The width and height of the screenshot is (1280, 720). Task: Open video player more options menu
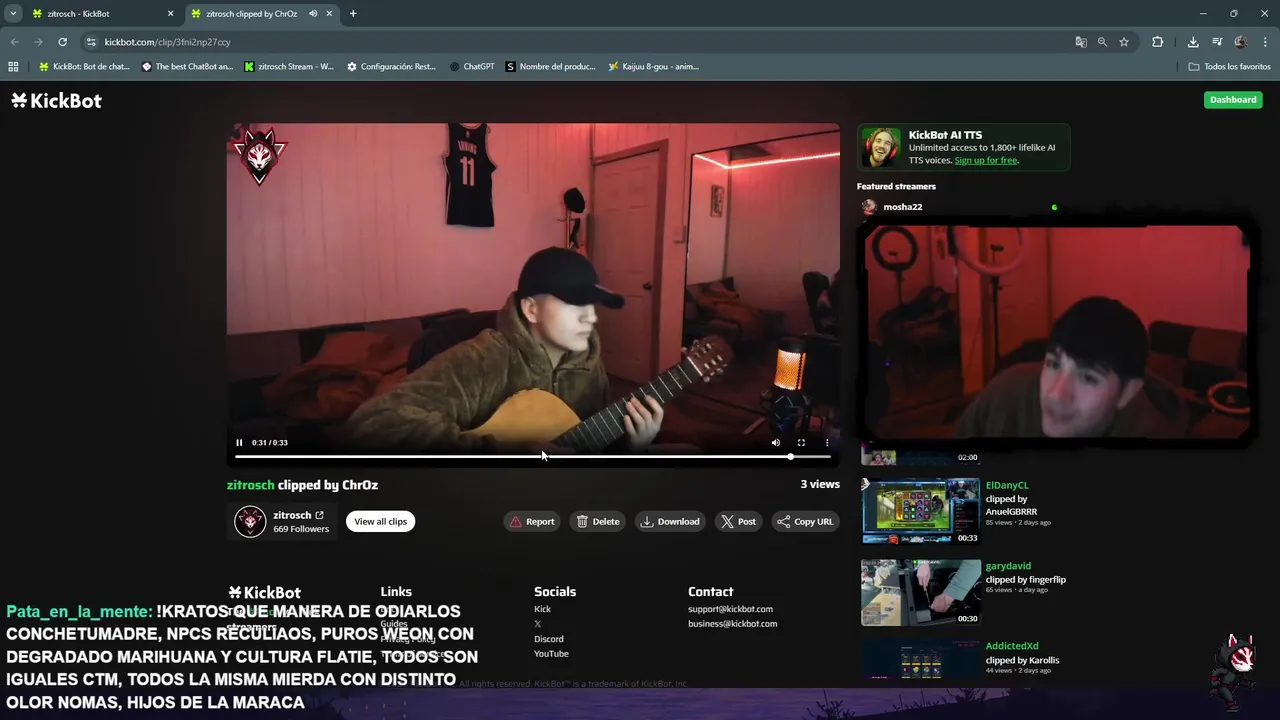pyautogui.click(x=827, y=443)
